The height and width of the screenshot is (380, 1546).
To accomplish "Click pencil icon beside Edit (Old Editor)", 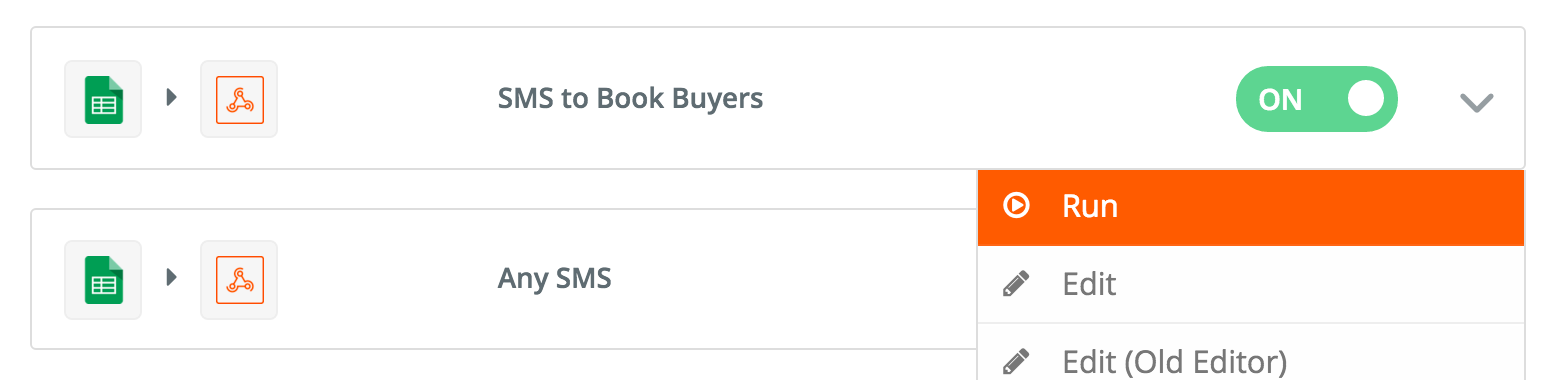I will pos(1016,361).
